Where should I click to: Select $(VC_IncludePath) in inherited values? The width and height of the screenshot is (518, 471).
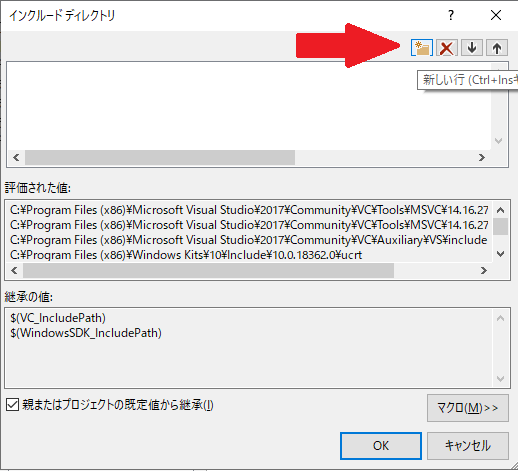point(58,318)
